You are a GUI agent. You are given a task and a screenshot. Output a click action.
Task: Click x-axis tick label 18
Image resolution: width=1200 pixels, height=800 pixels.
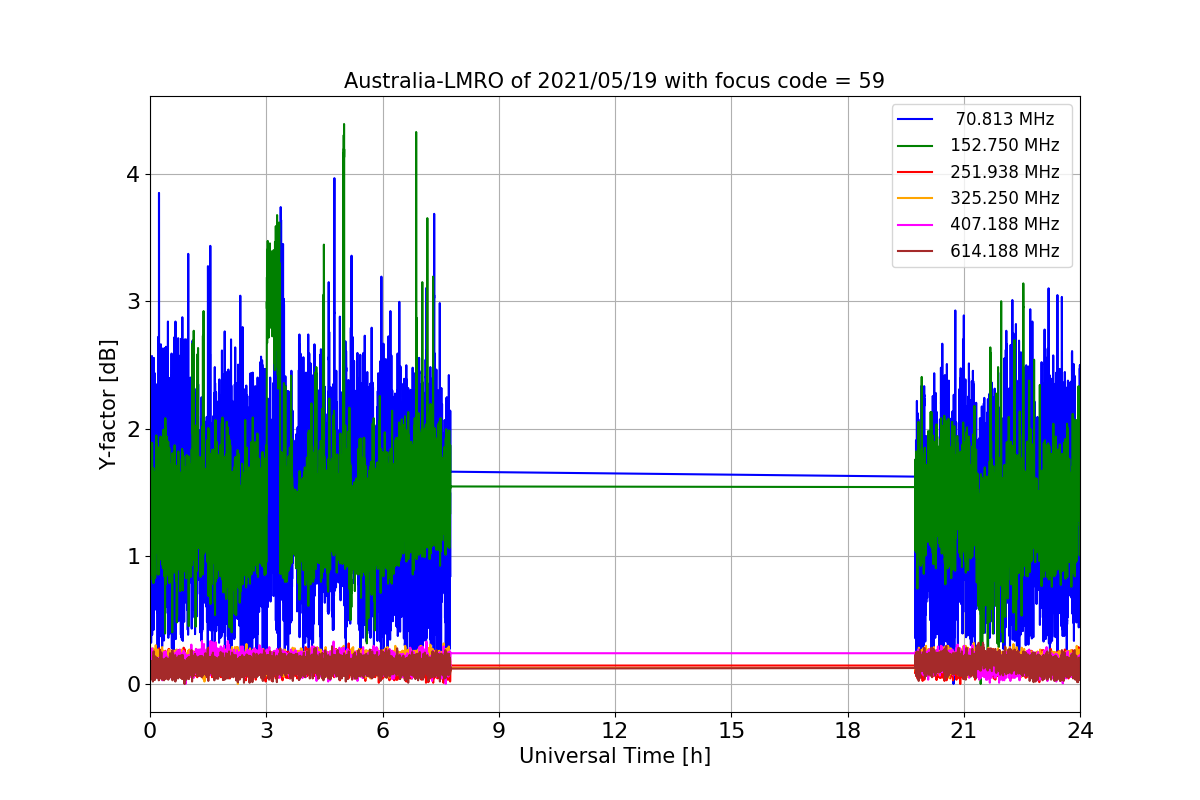point(847,731)
